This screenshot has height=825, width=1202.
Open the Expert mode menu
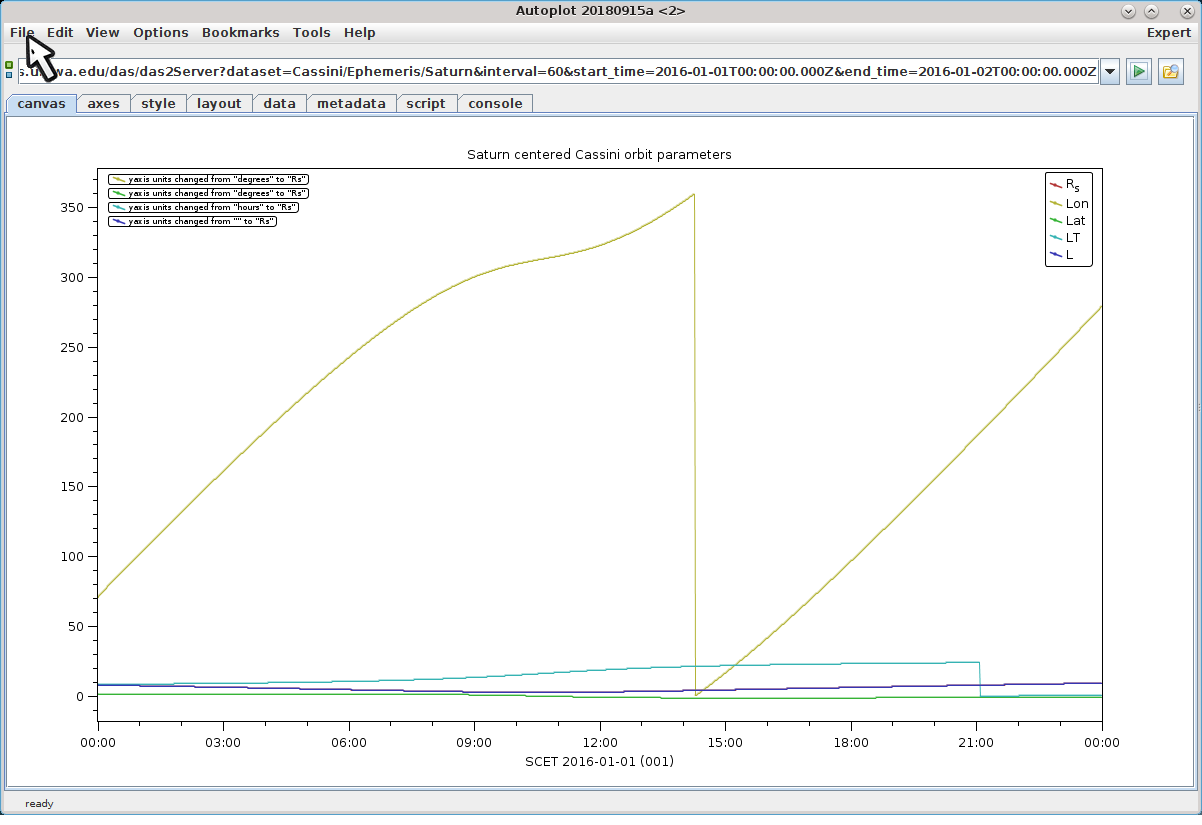click(x=1168, y=32)
